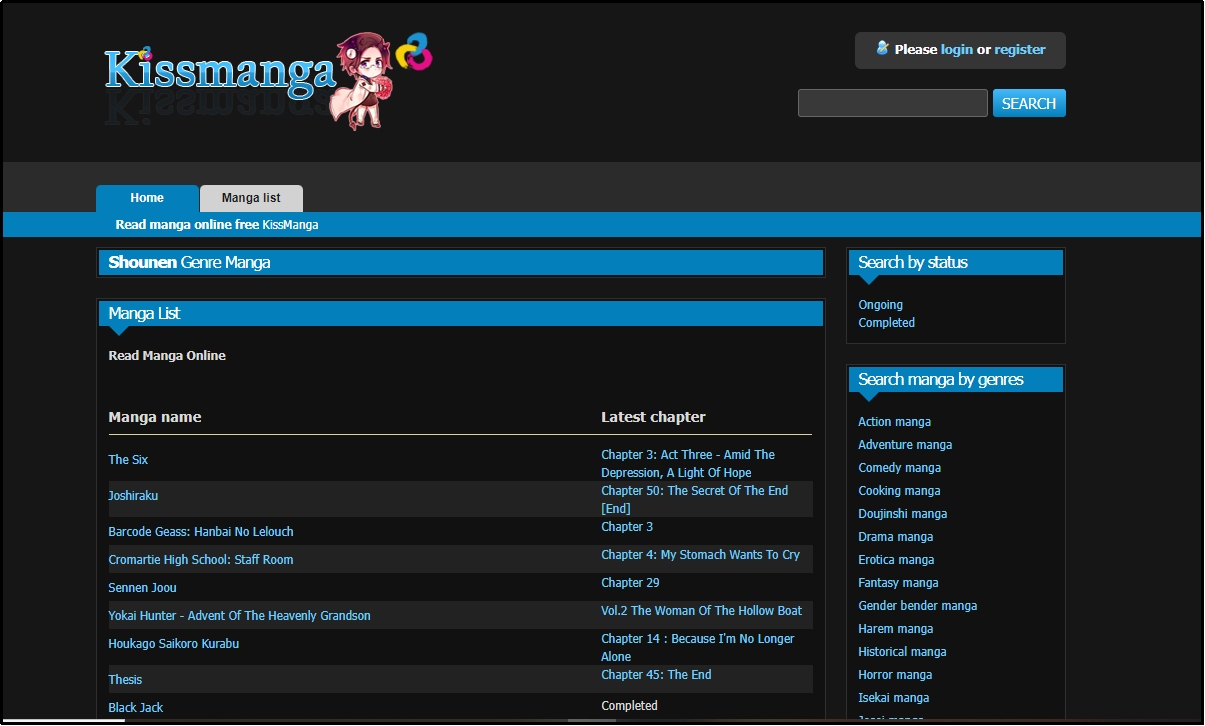
Task: Click the user icon beside login
Action: click(x=882, y=48)
